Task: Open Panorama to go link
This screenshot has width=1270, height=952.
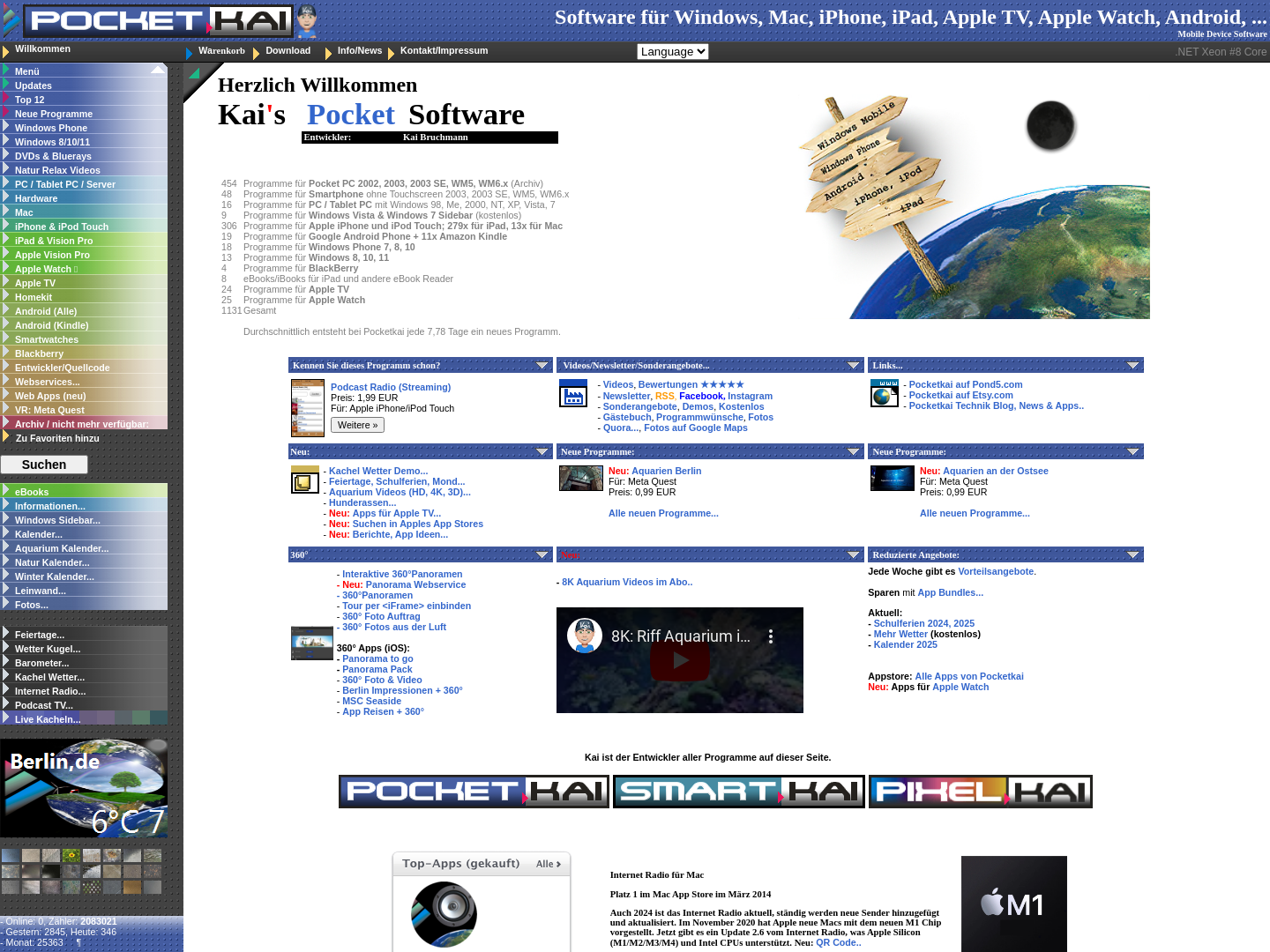Action: tap(377, 658)
